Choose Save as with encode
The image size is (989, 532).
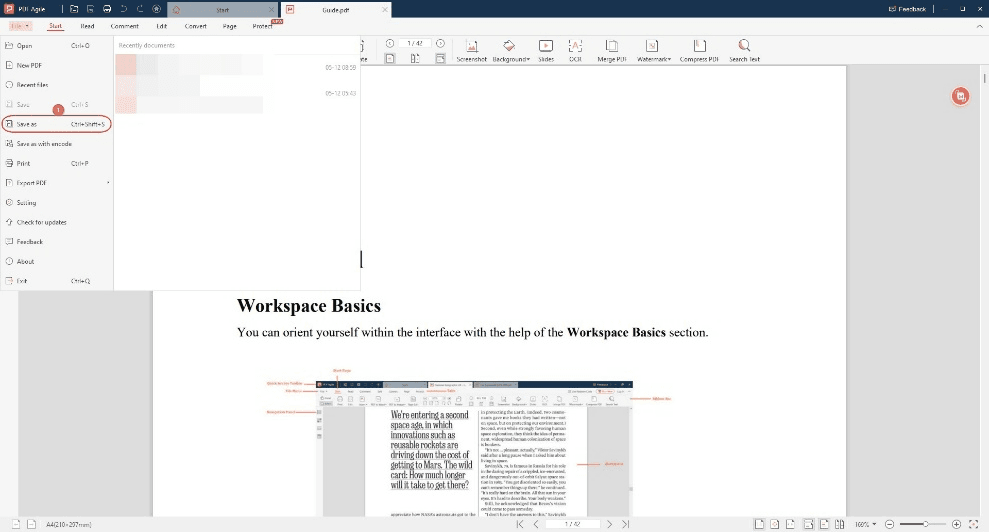click(x=57, y=144)
